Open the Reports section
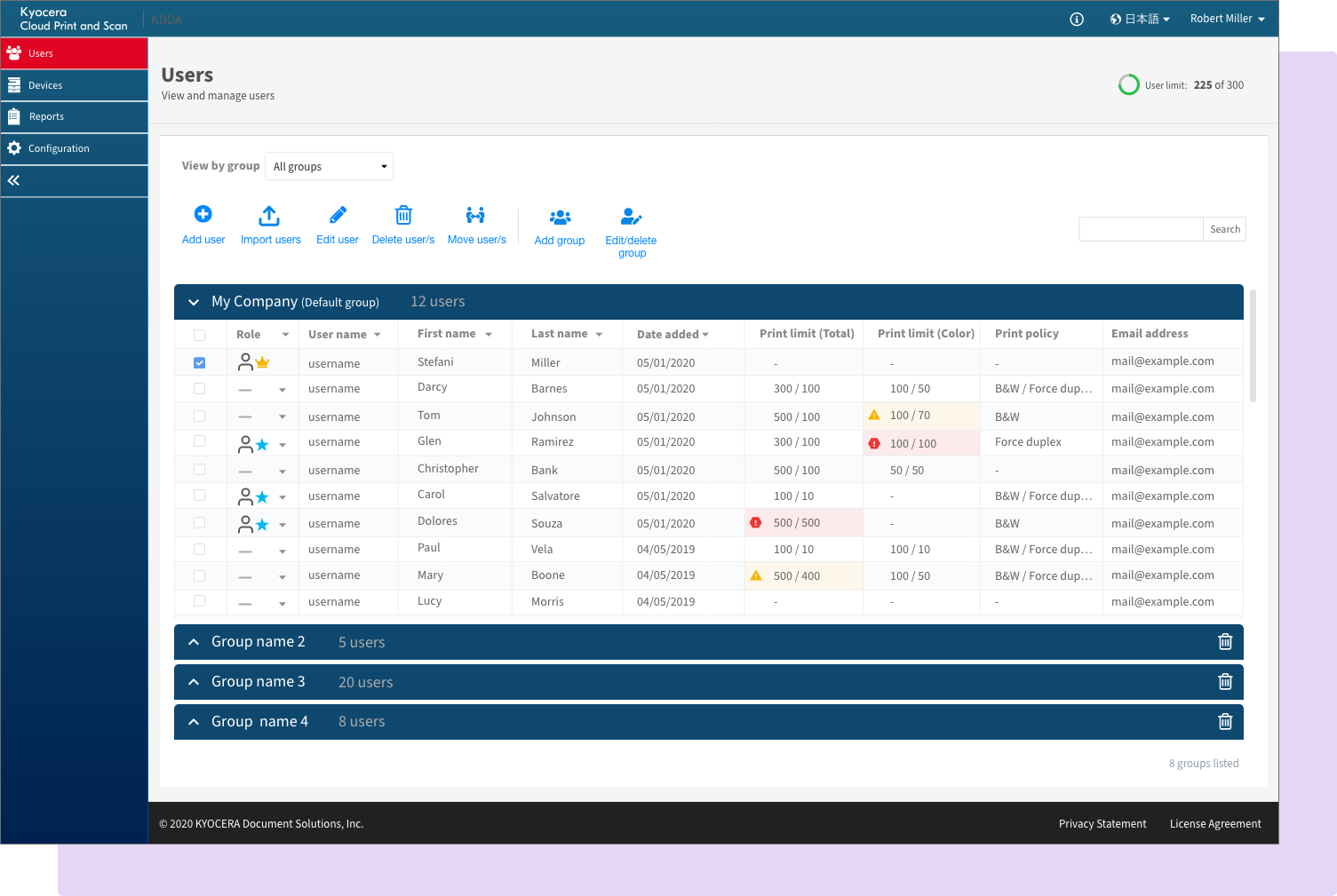Screen dimensions: 1337x896 [x=46, y=116]
